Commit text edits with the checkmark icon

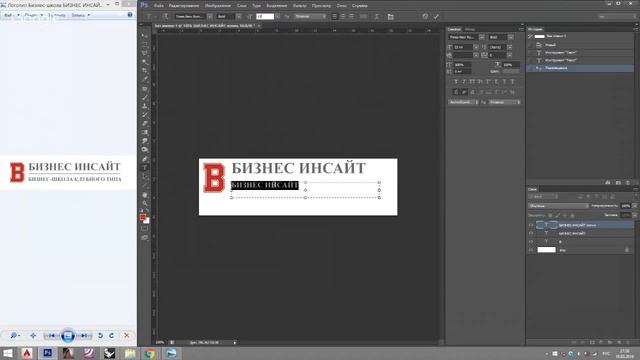[436, 16]
